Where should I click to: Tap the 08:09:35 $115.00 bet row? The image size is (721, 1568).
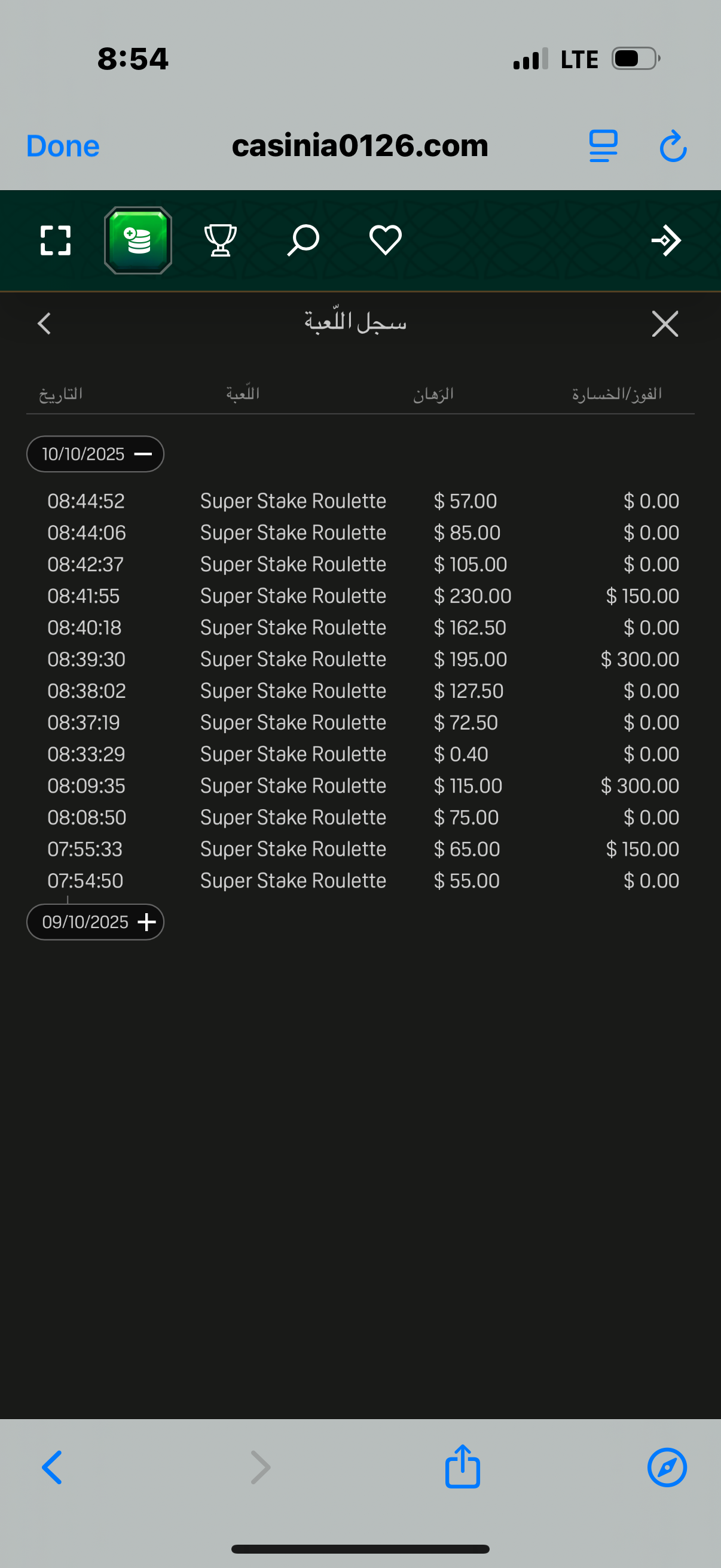tap(360, 786)
